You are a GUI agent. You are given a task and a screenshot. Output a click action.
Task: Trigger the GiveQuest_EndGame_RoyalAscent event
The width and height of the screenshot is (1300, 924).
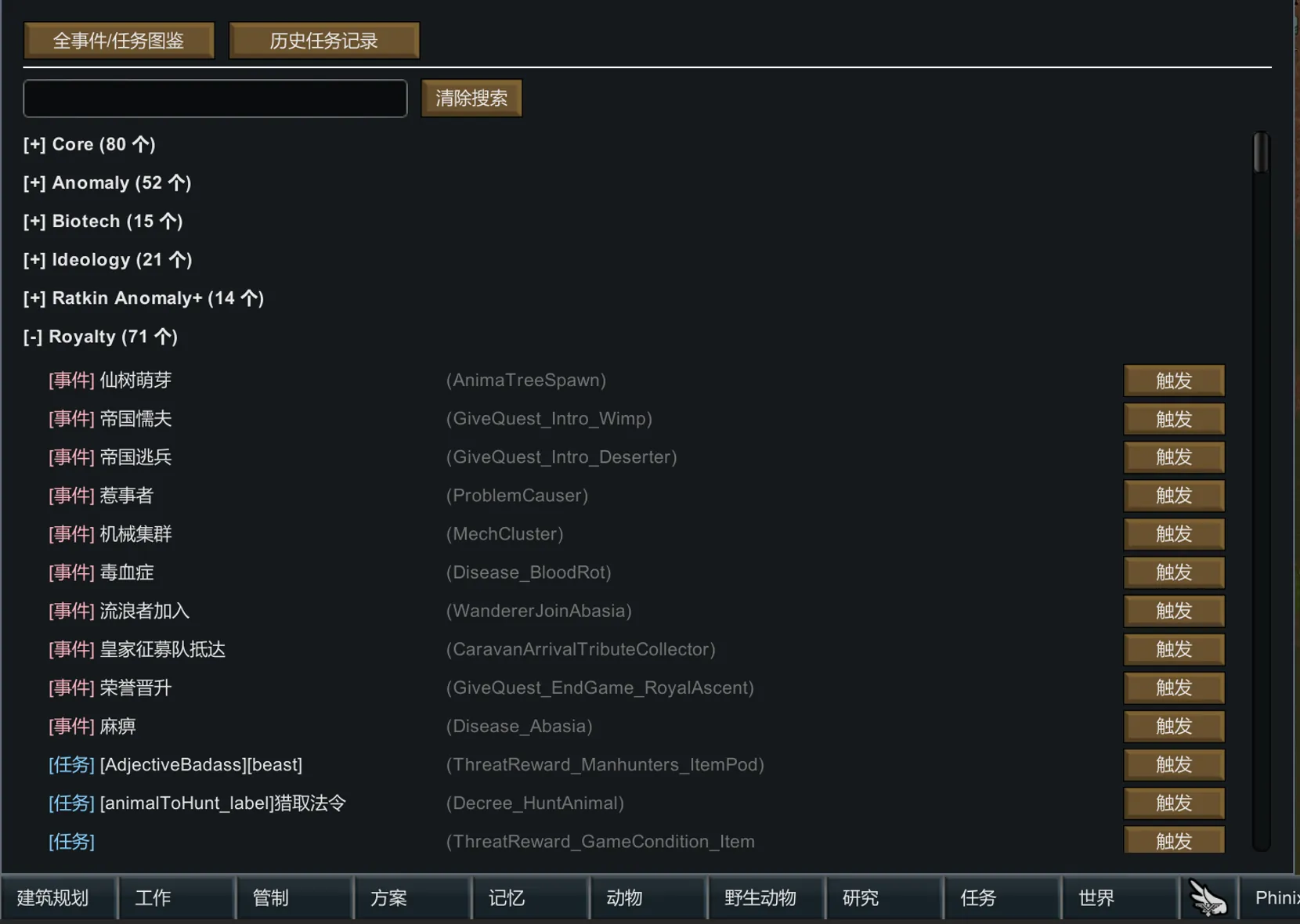point(1173,688)
